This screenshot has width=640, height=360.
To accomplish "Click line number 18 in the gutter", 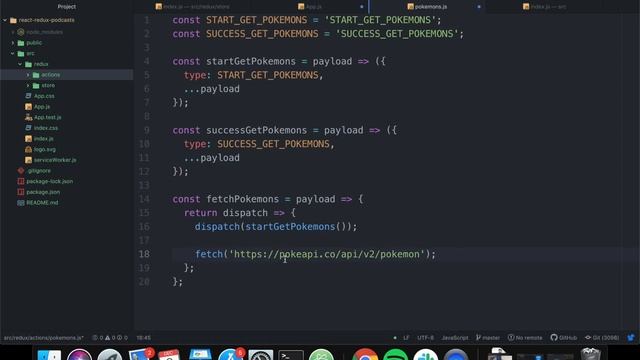I will [144, 254].
